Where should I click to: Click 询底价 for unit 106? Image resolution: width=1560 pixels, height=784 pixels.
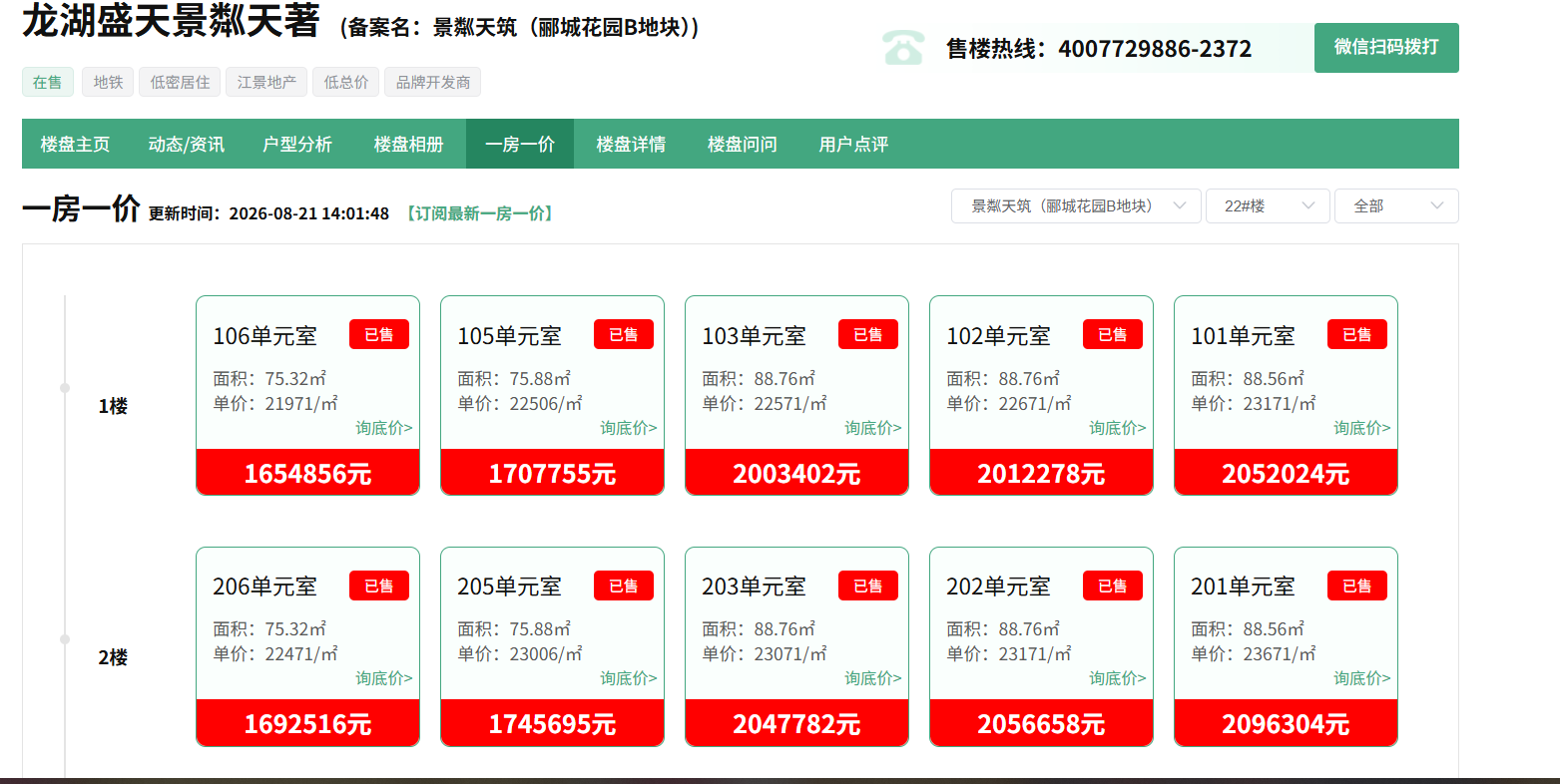pos(384,428)
